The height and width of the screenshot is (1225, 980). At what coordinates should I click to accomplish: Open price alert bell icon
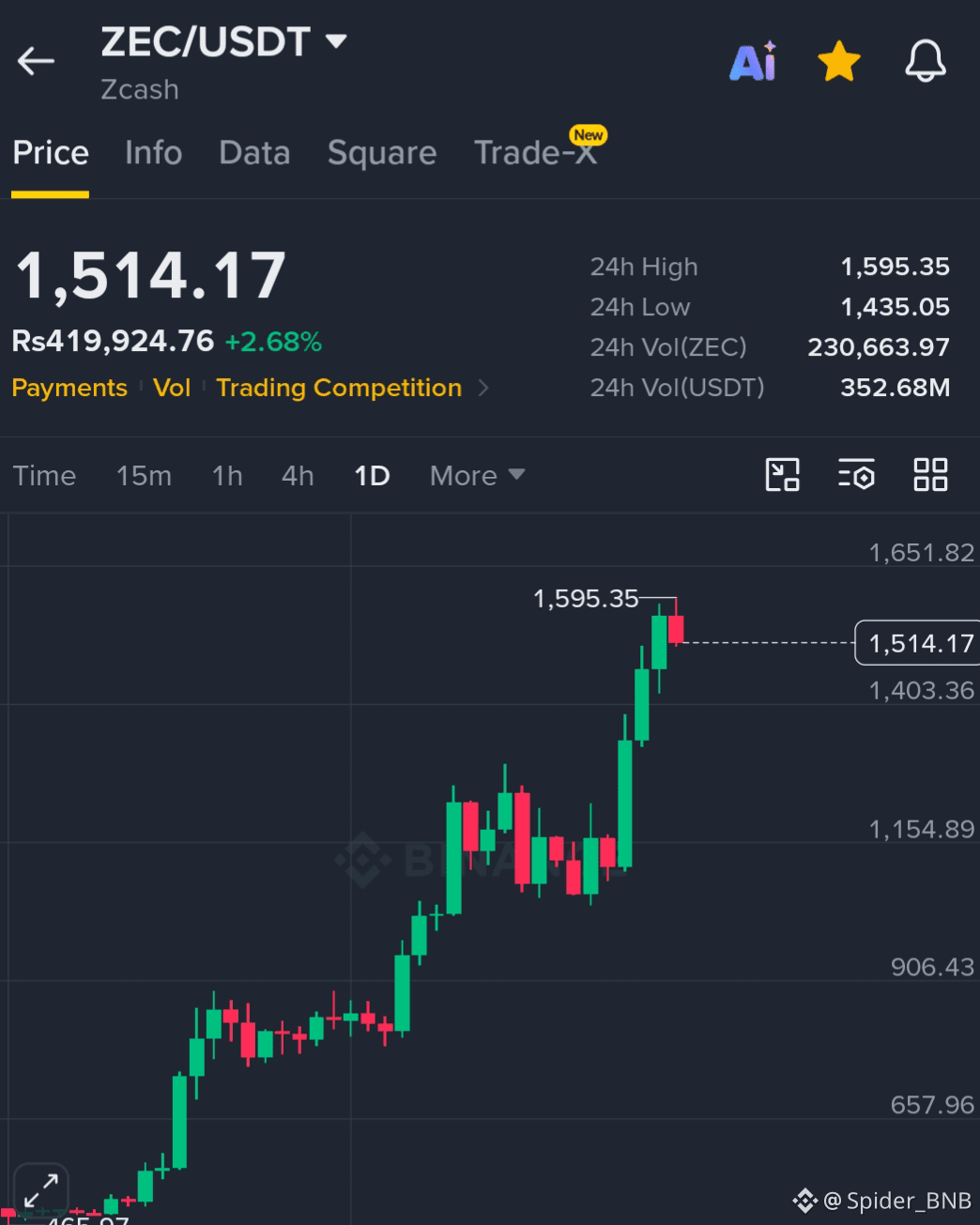(x=926, y=62)
